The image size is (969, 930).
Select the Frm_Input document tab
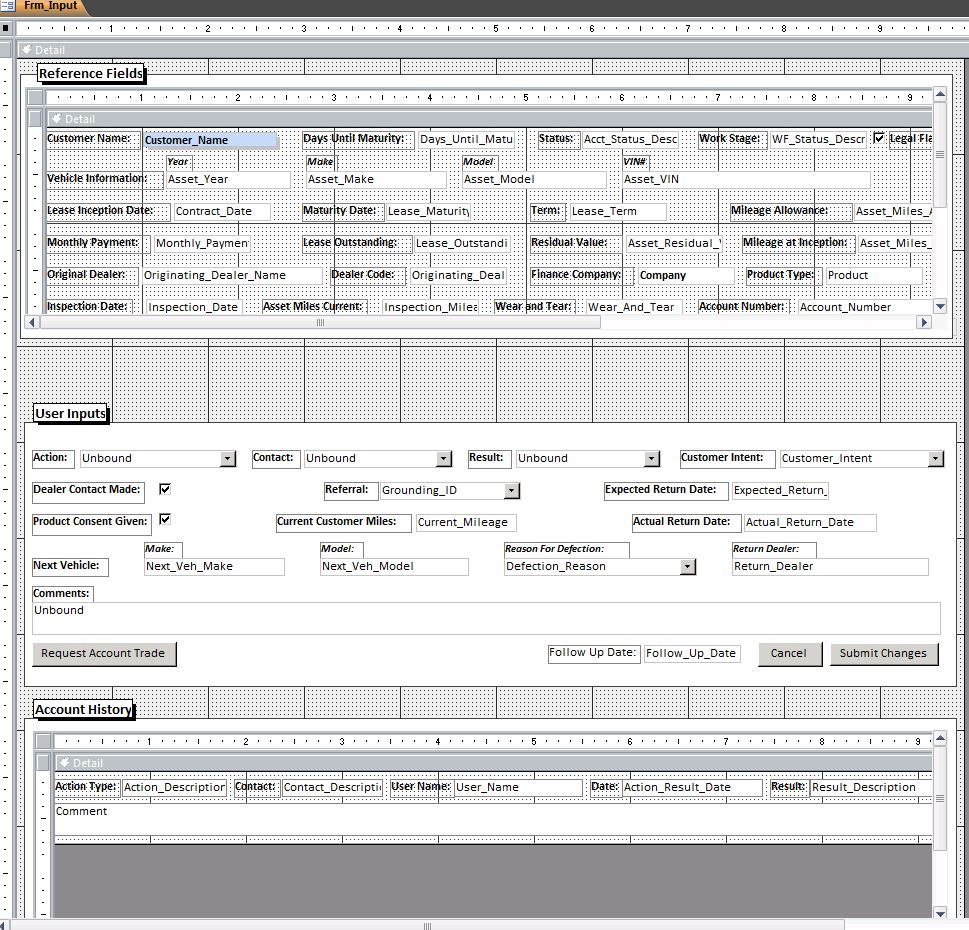(50, 6)
